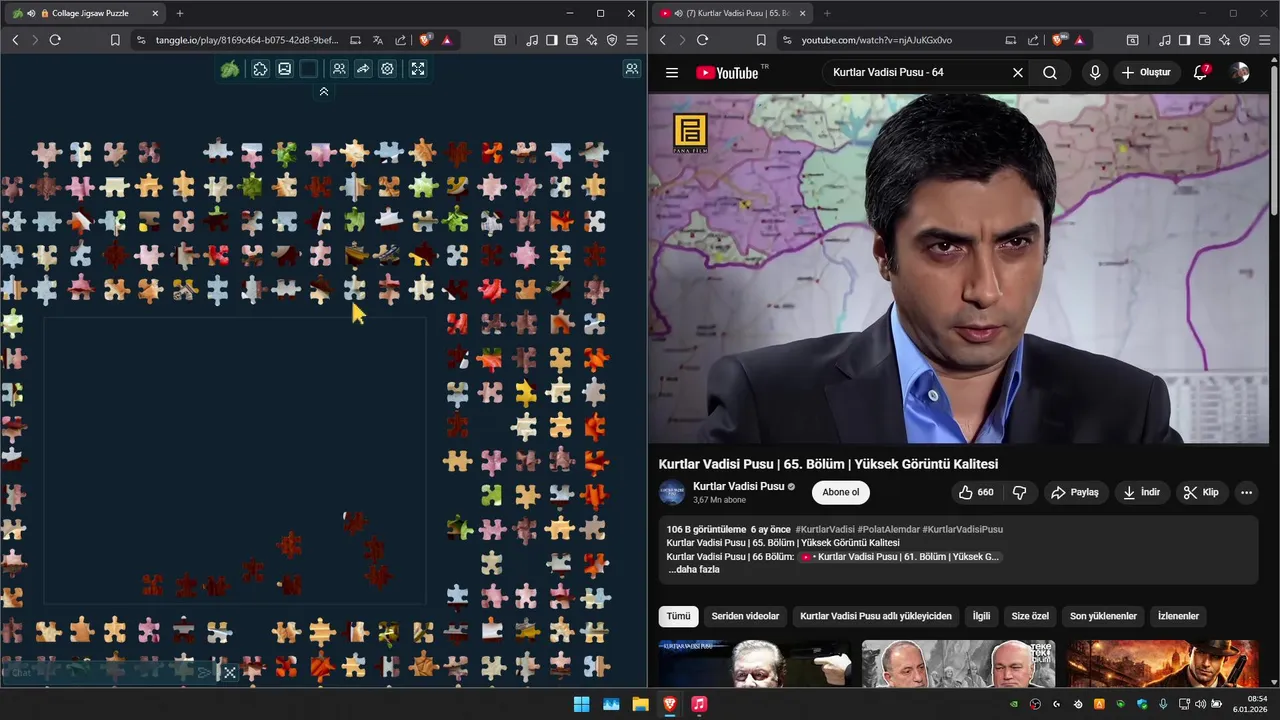Click the share arrow icon in Tanggle
1280x720 pixels.
tap(363, 69)
